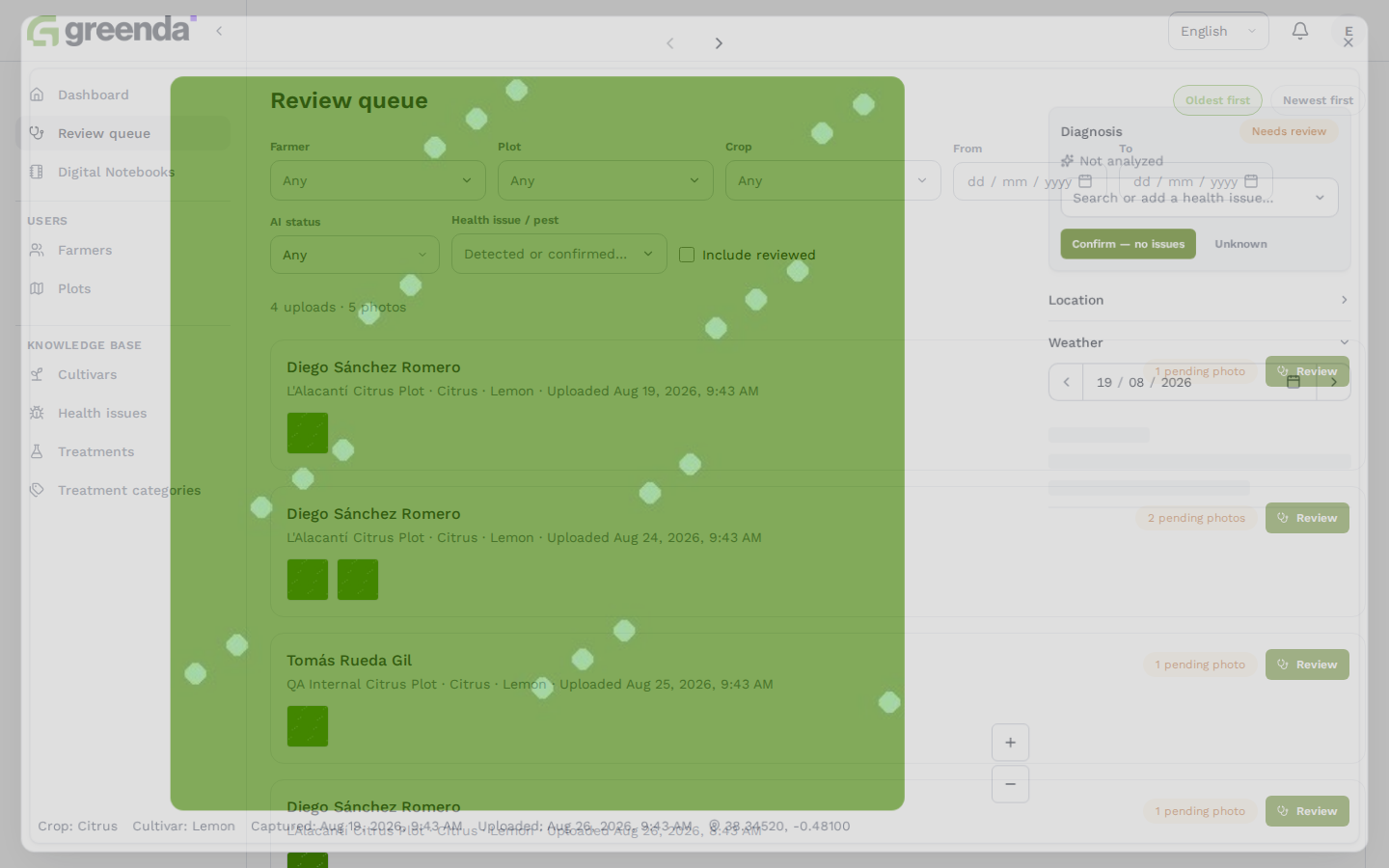1389x868 pixels.
Task: Click the Health issues bug icon
Action: click(37, 413)
